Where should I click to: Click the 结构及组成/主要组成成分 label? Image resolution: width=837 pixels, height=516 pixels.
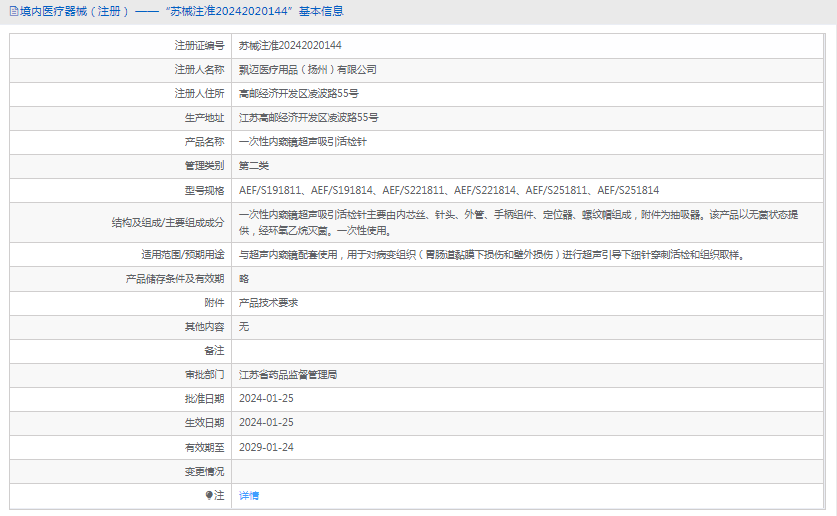pyautogui.click(x=168, y=223)
